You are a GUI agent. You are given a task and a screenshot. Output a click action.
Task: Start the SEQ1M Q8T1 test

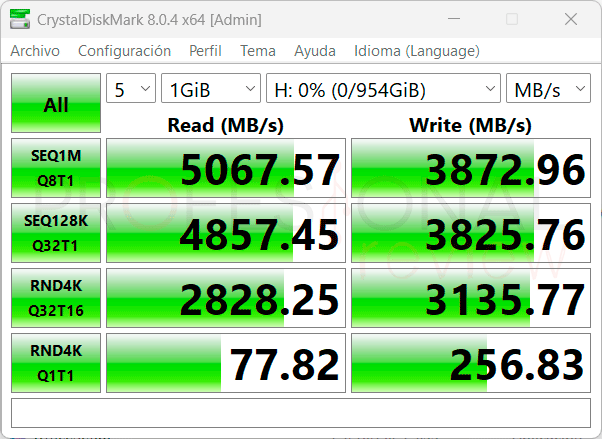(56, 168)
